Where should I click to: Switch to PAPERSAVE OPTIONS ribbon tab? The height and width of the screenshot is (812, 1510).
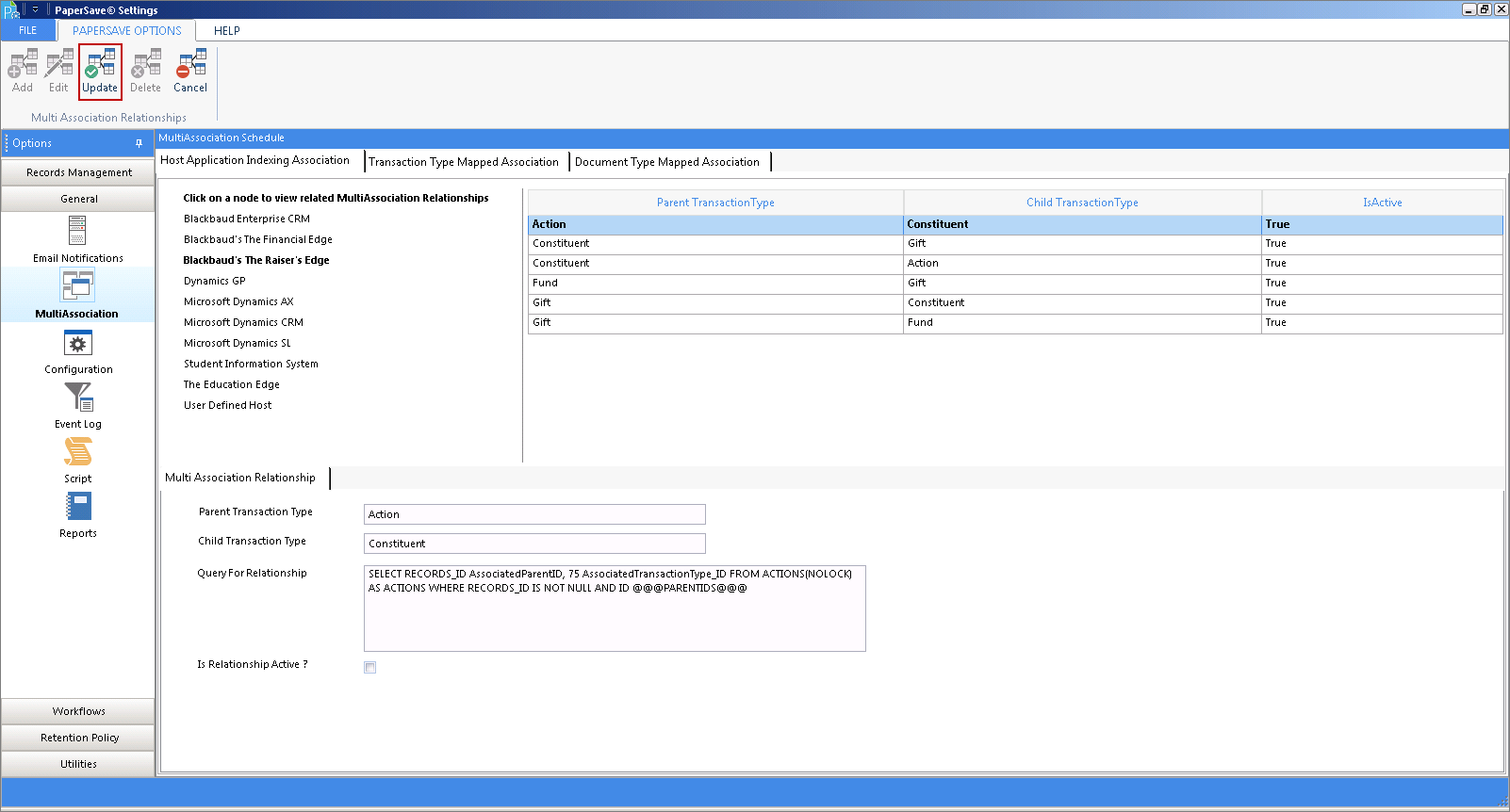126,30
